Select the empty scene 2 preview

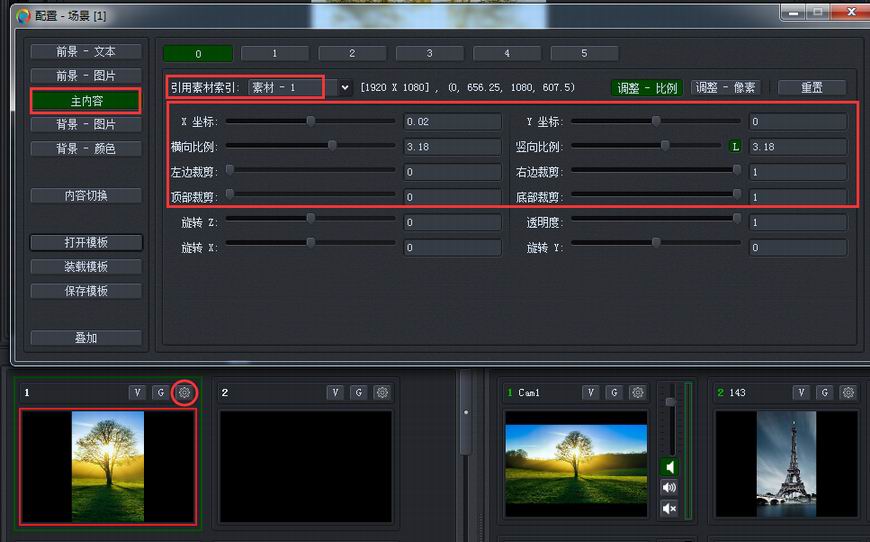coord(306,467)
